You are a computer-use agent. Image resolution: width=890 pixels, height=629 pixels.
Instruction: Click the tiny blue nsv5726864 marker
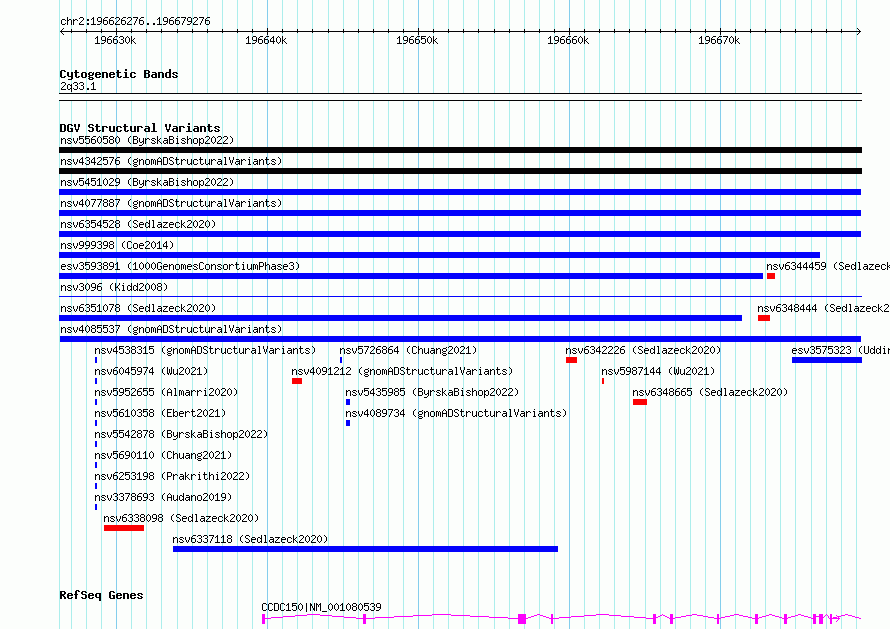click(341, 360)
